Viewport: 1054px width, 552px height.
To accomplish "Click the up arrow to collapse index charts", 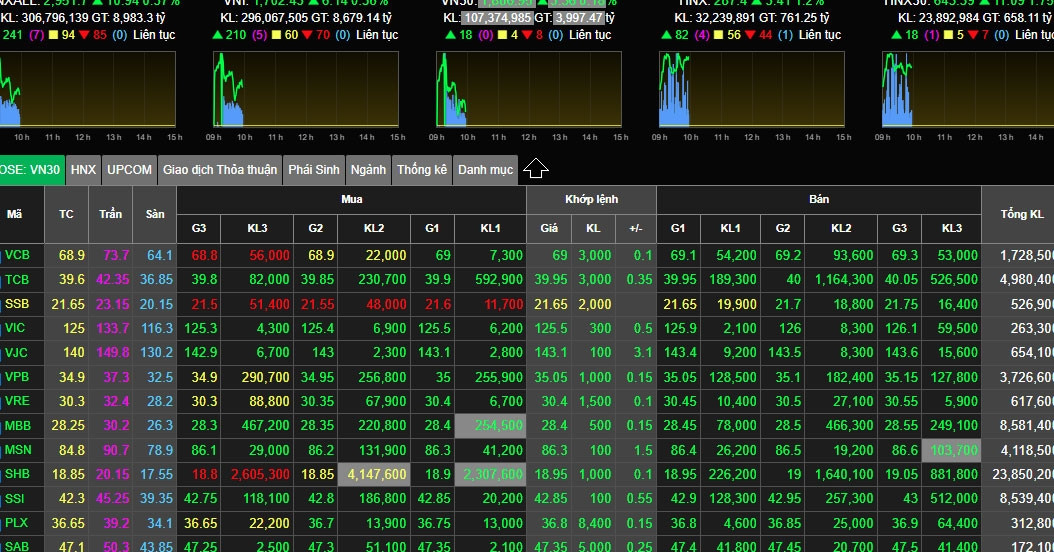I will click(x=536, y=168).
